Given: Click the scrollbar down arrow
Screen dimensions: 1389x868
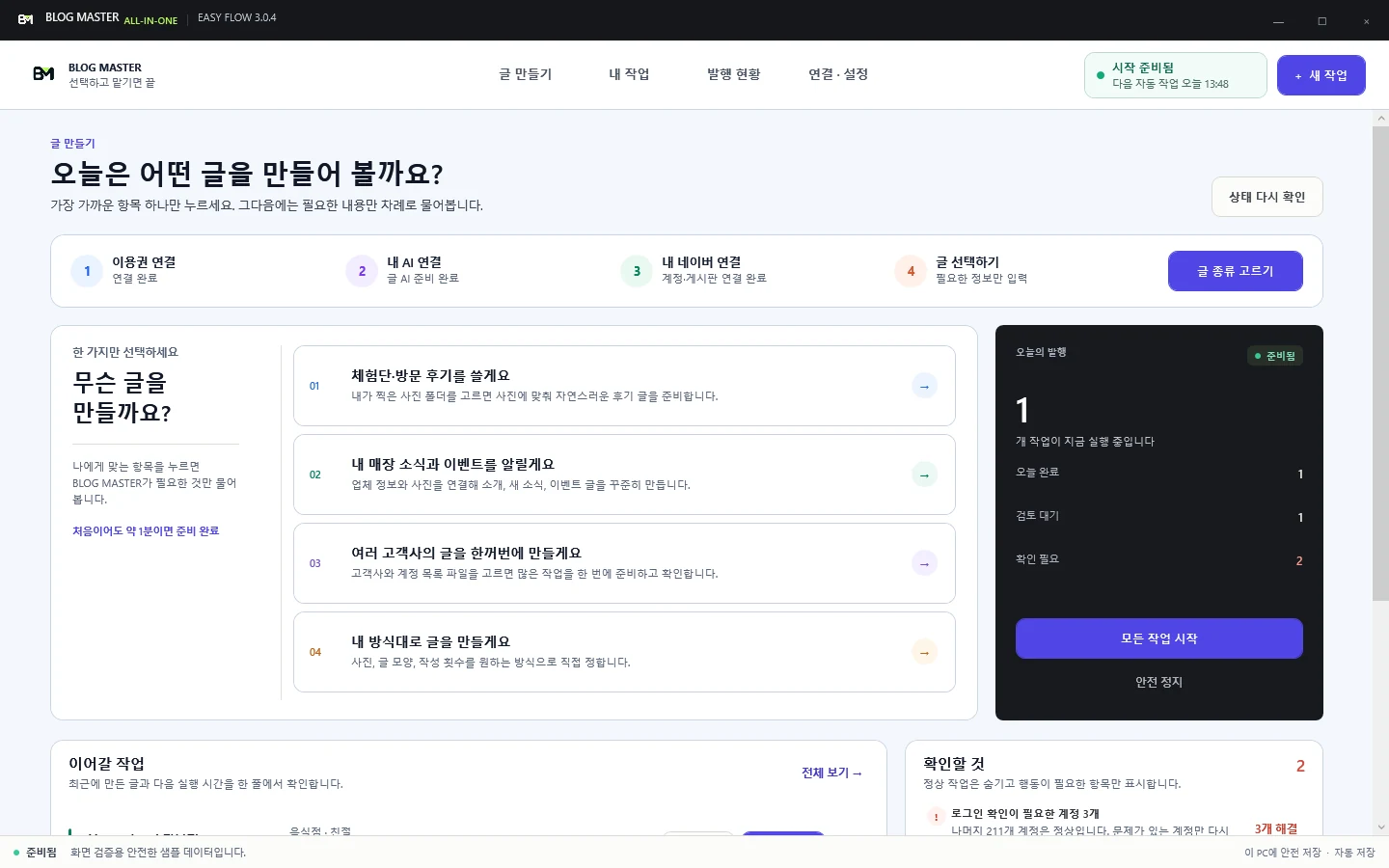Looking at the screenshot, I should (1380, 827).
